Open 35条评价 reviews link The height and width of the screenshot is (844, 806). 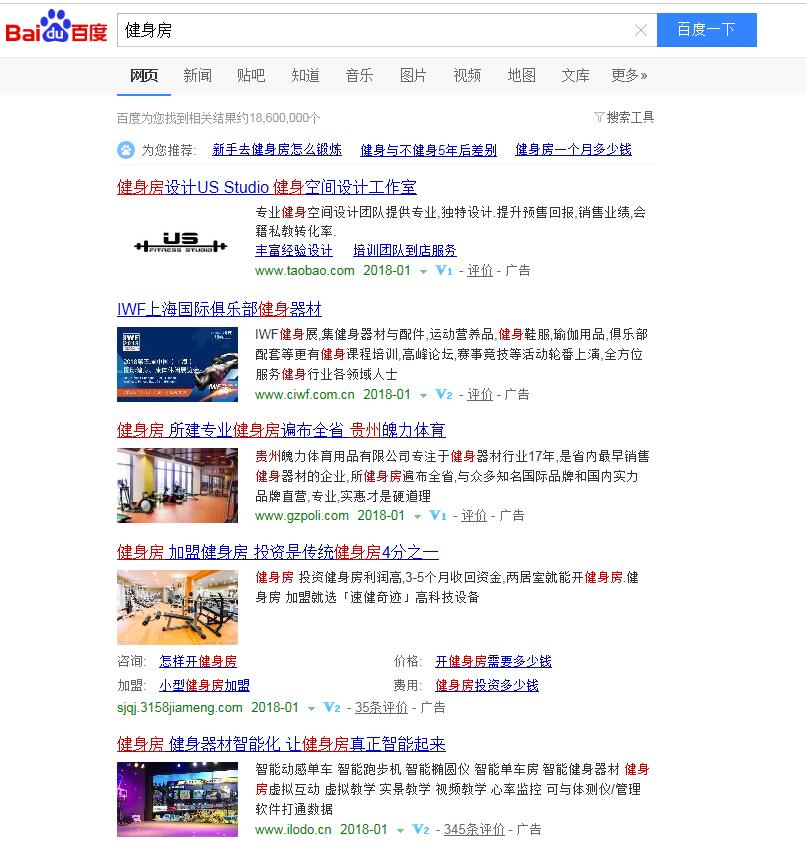[381, 707]
